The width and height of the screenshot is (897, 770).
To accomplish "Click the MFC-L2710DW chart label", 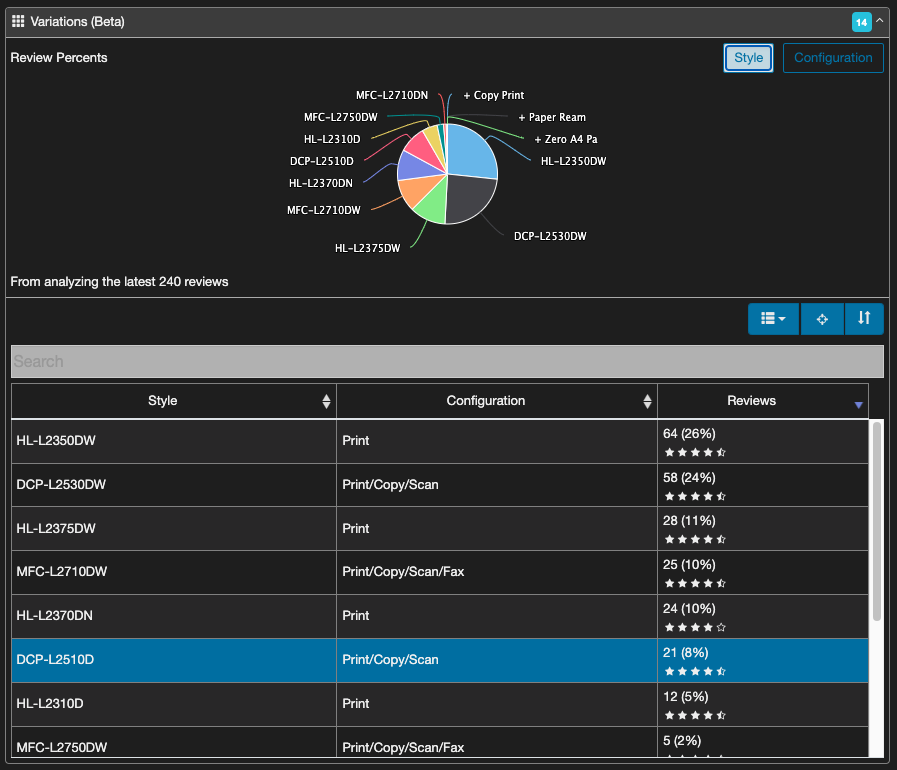I will (x=324, y=211).
